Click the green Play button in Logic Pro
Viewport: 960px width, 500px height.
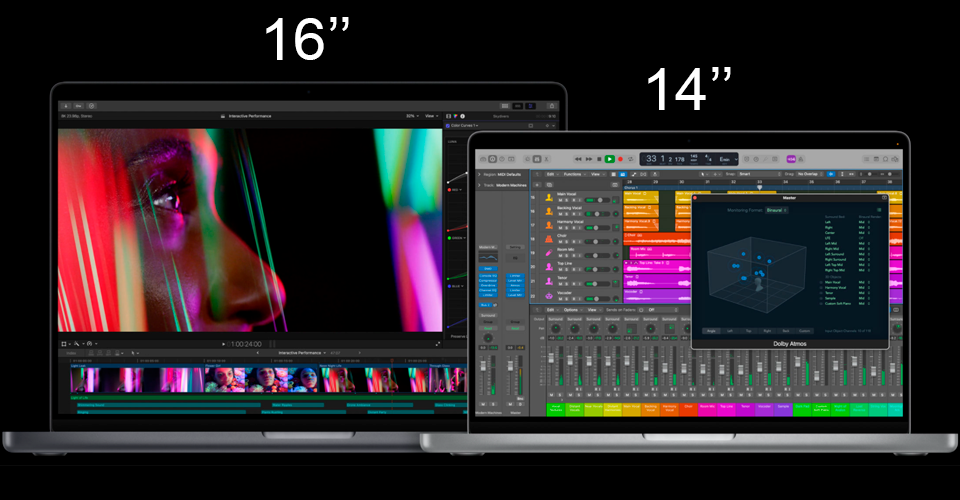pos(609,159)
